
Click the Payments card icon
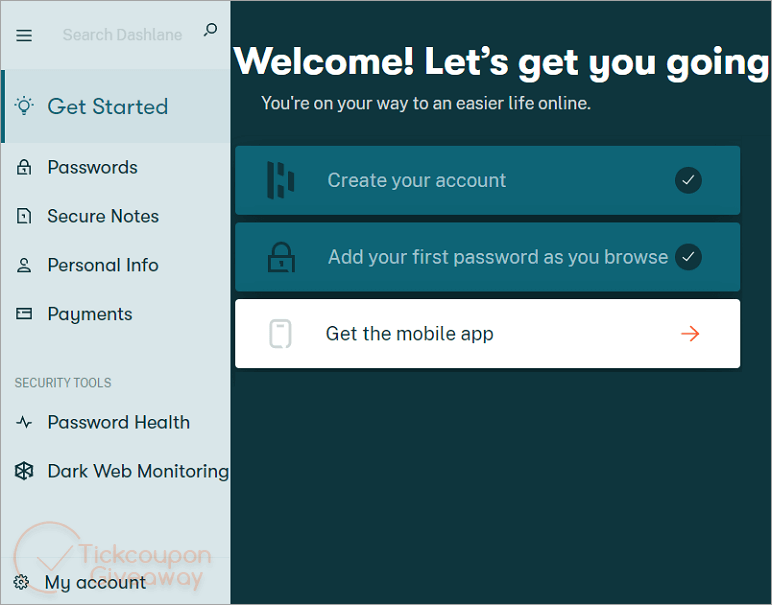pyautogui.click(x=24, y=314)
